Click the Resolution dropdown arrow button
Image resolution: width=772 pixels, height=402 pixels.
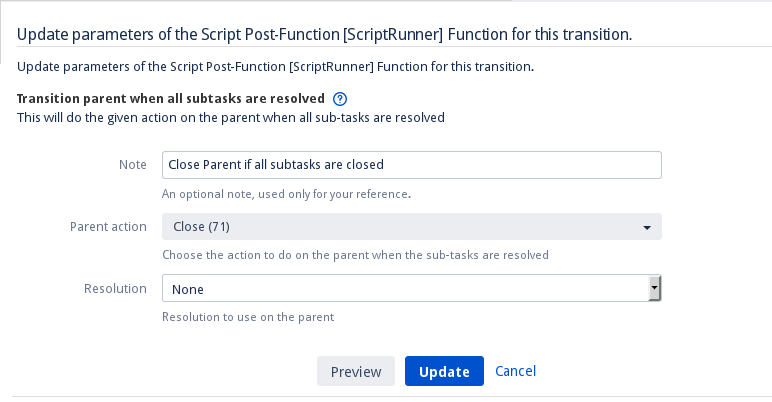[x=654, y=289]
